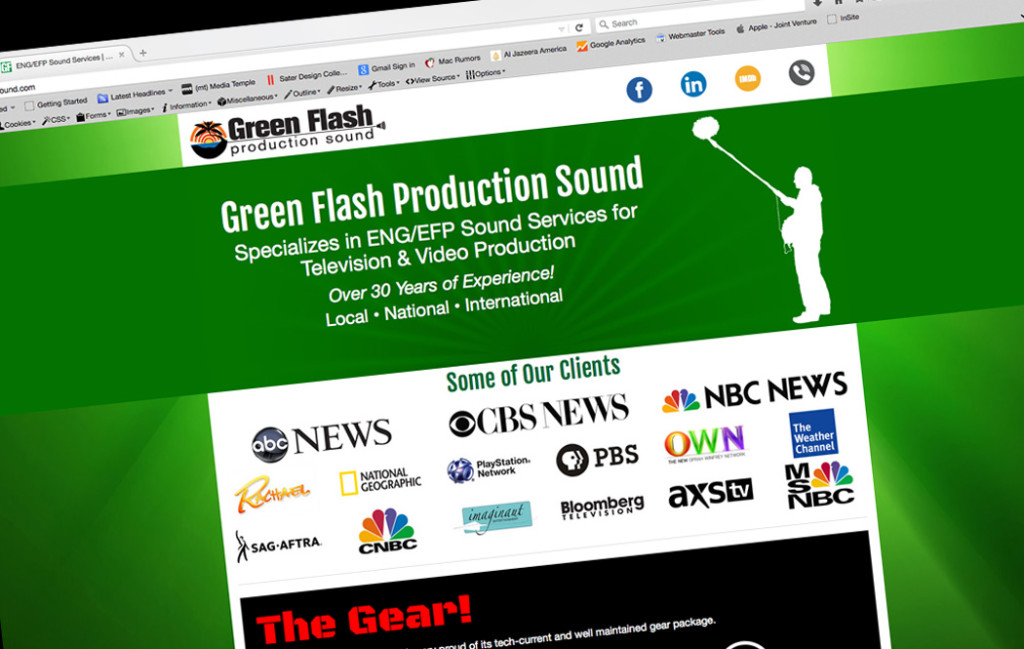The width and height of the screenshot is (1024, 649).
Task: Click the CBS News client logo
Action: tap(539, 414)
